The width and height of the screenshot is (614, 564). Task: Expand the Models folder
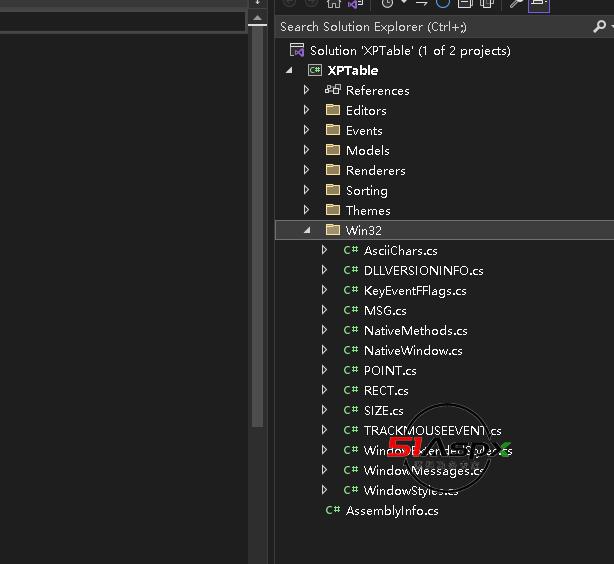pos(307,150)
